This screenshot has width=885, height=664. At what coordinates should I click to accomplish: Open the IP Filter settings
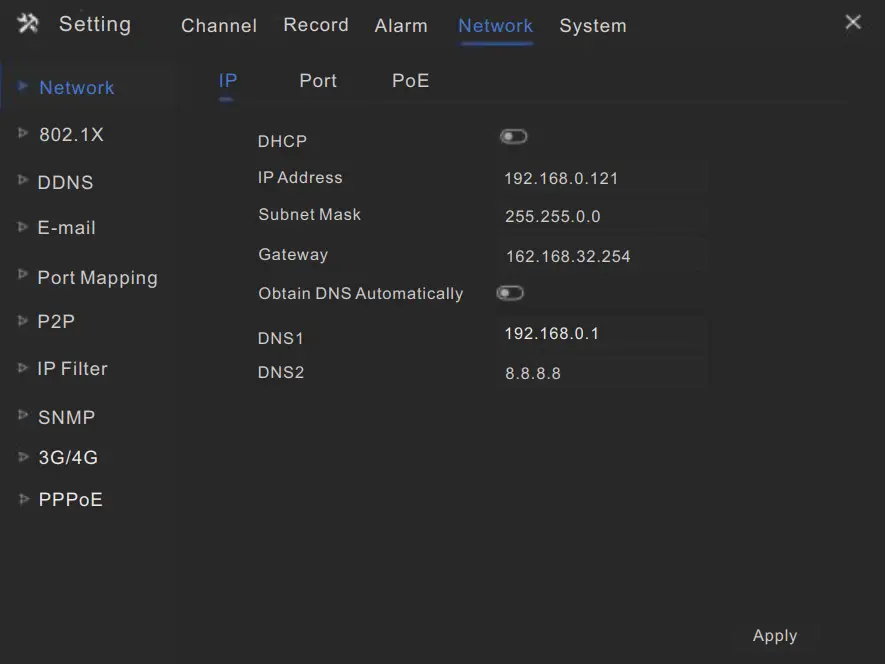tap(72, 369)
